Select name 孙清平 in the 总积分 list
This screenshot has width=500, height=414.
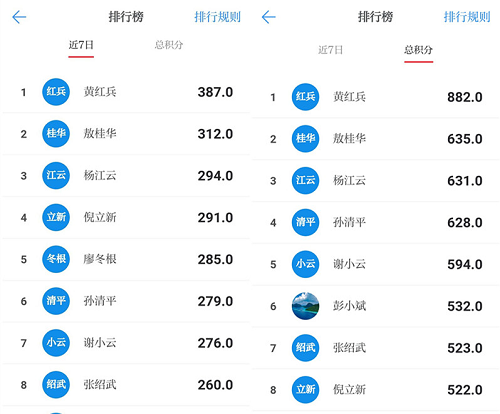(349, 222)
